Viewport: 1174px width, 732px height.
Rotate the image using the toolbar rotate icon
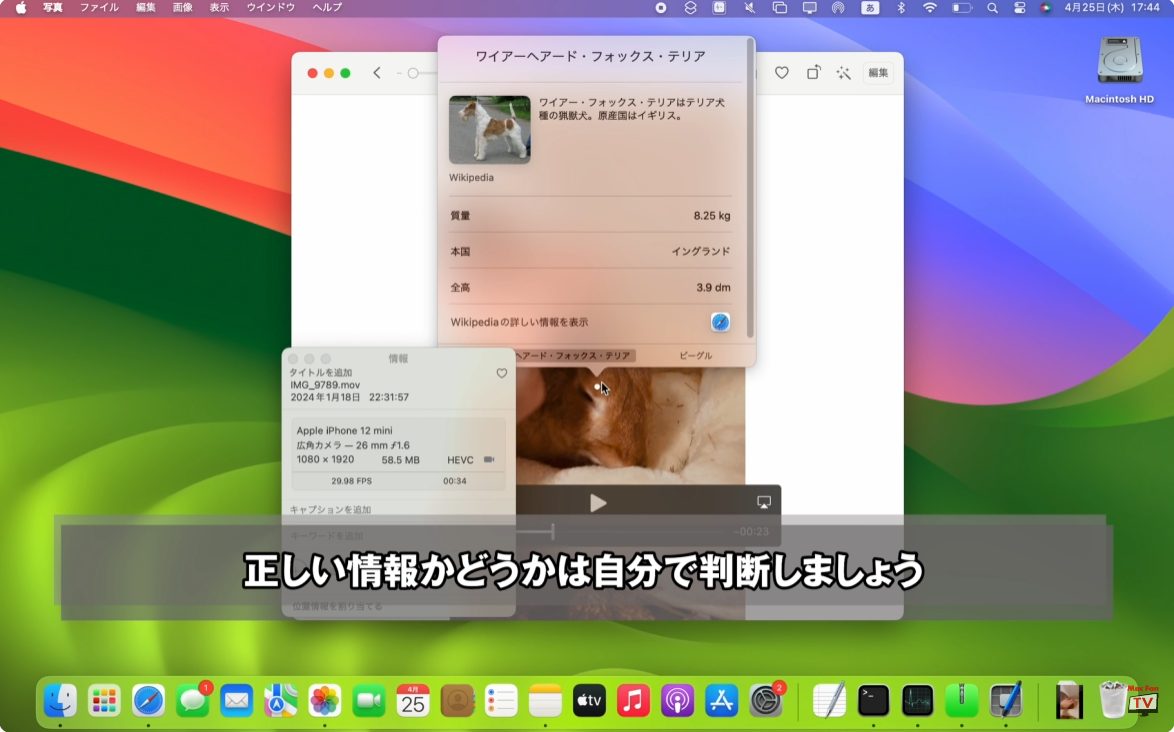coord(813,73)
